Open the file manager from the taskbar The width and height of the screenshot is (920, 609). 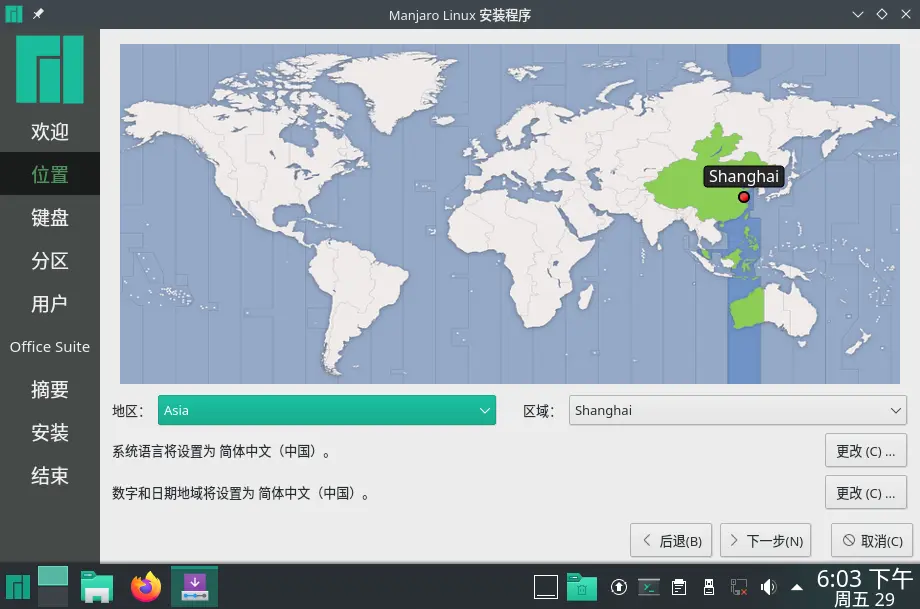pyautogui.click(x=96, y=587)
